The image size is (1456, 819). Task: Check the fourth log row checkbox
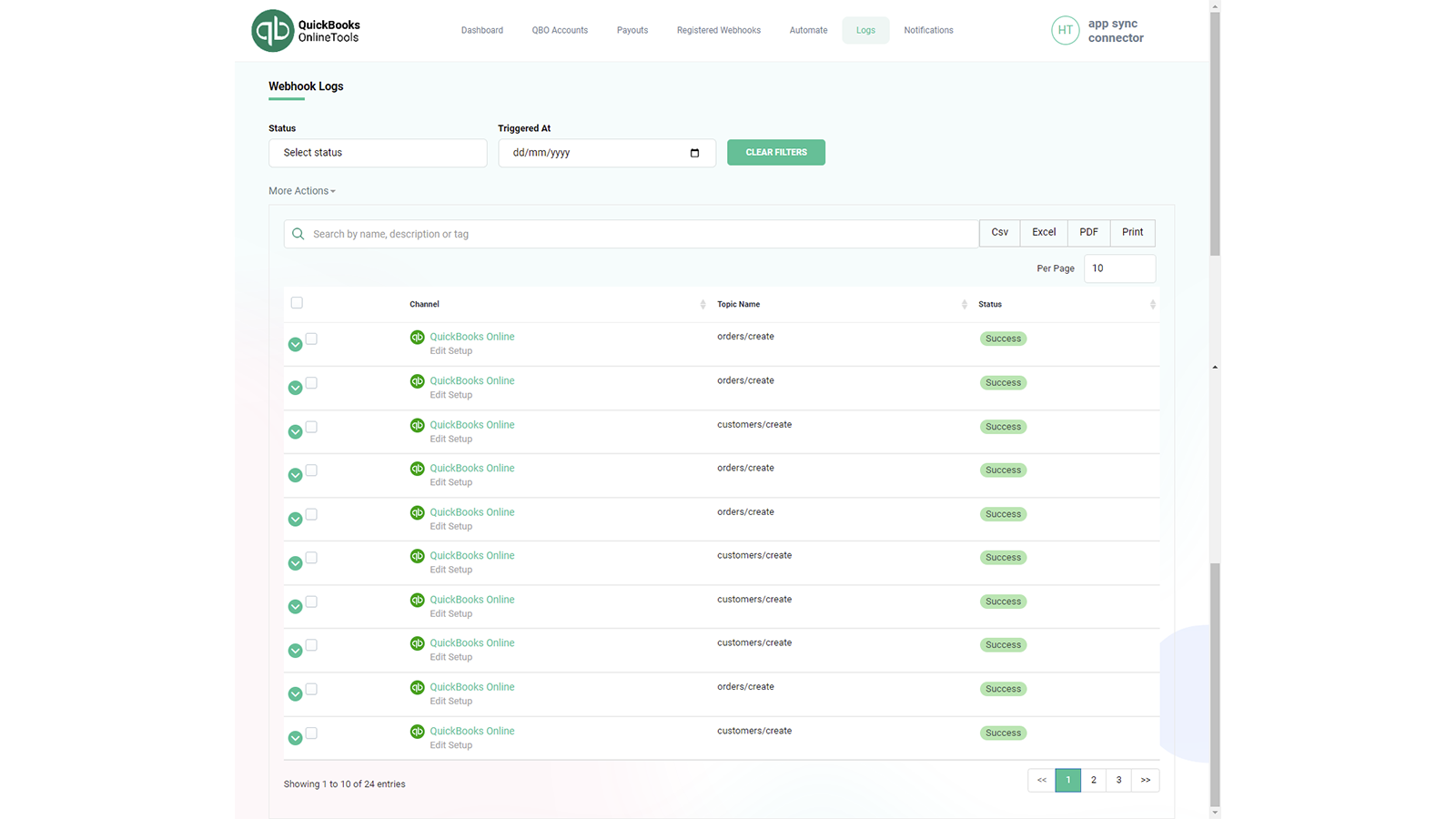[311, 470]
